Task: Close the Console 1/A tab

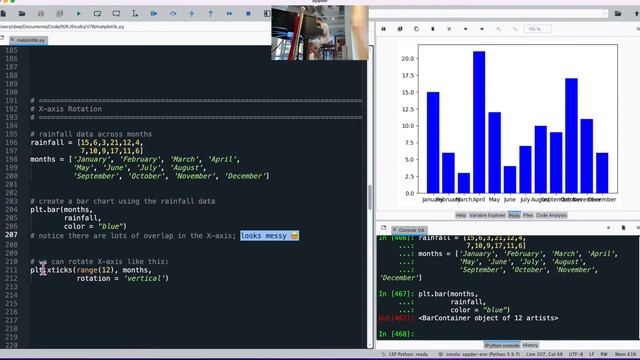Action: pyautogui.click(x=395, y=230)
